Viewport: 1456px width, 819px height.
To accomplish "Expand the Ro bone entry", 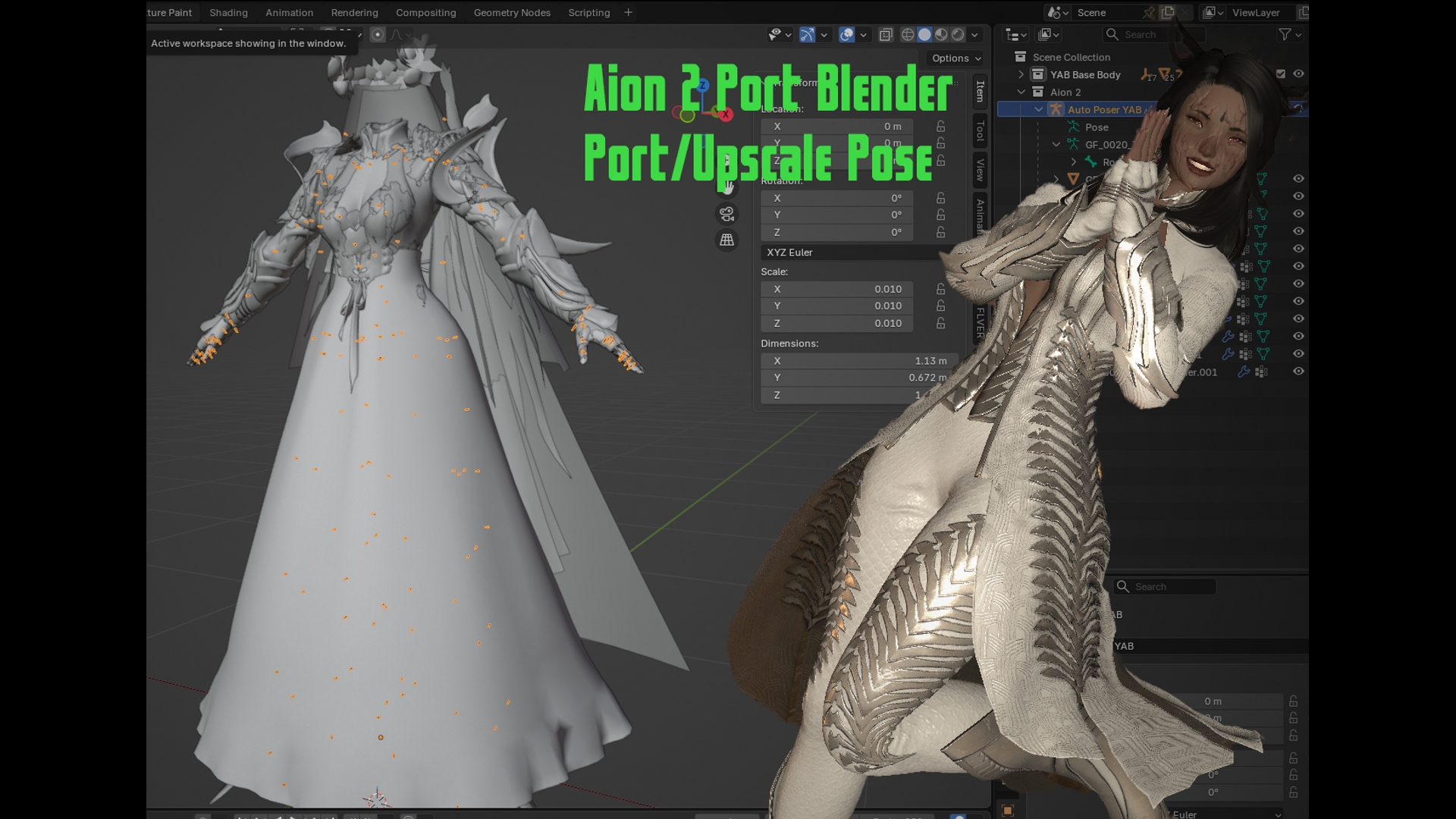I will (1073, 162).
